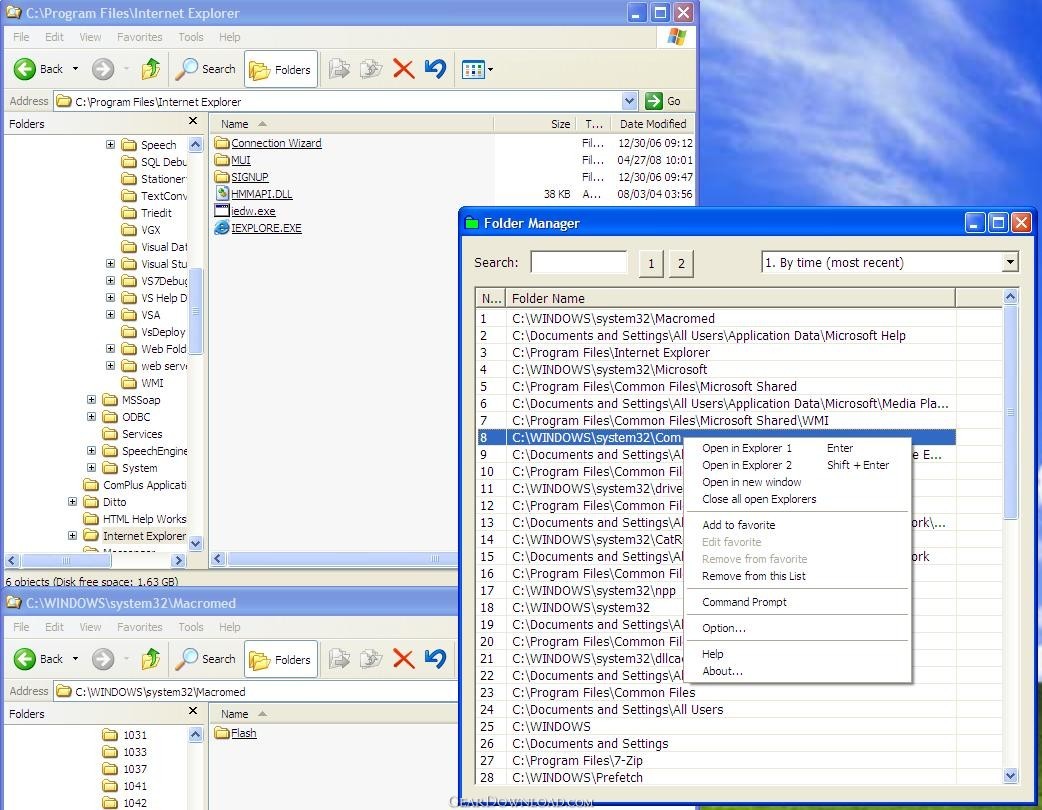Sort by Date Modified column
Screen dimensions: 1042x810
654,124
